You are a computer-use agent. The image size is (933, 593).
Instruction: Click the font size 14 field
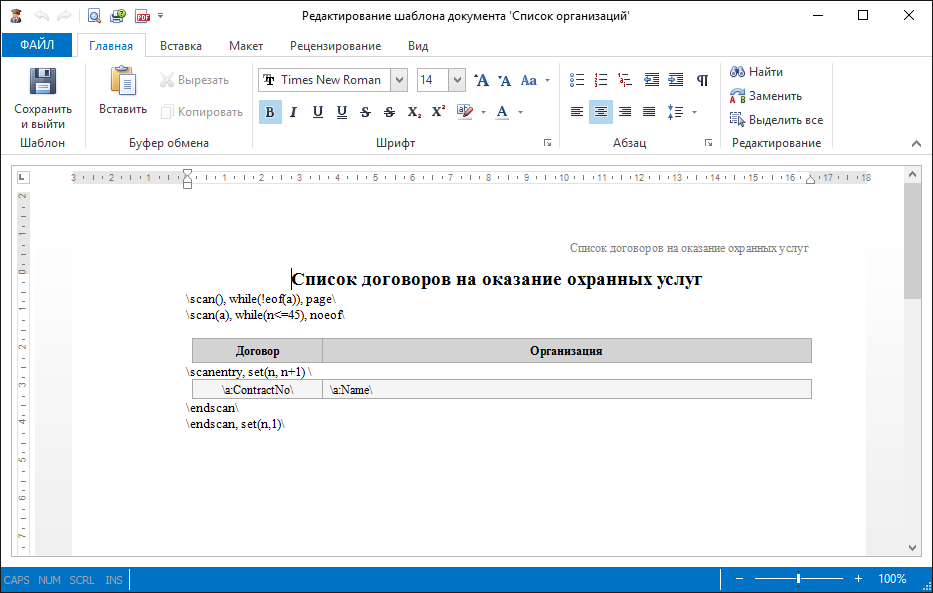[x=432, y=80]
